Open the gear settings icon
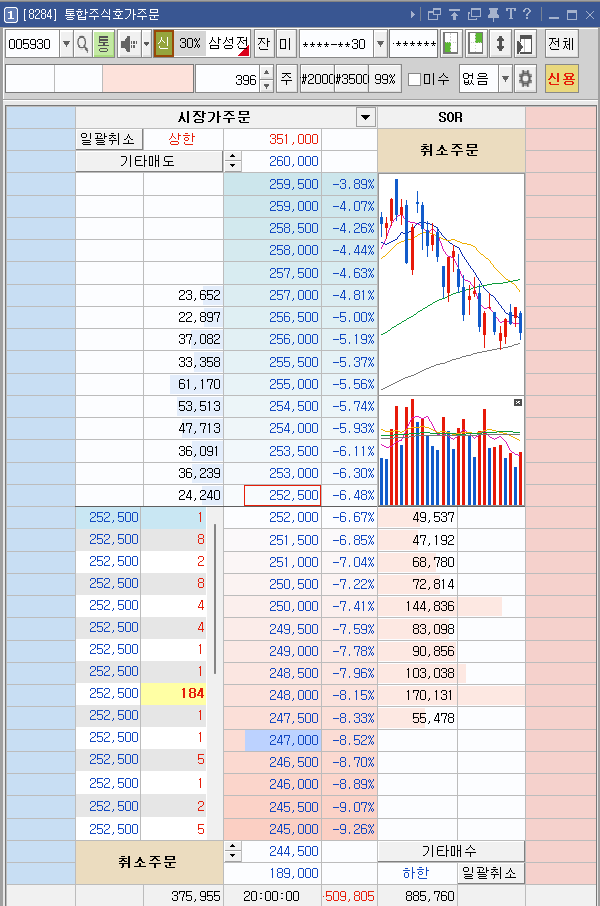The height and width of the screenshot is (906, 600). [525, 79]
